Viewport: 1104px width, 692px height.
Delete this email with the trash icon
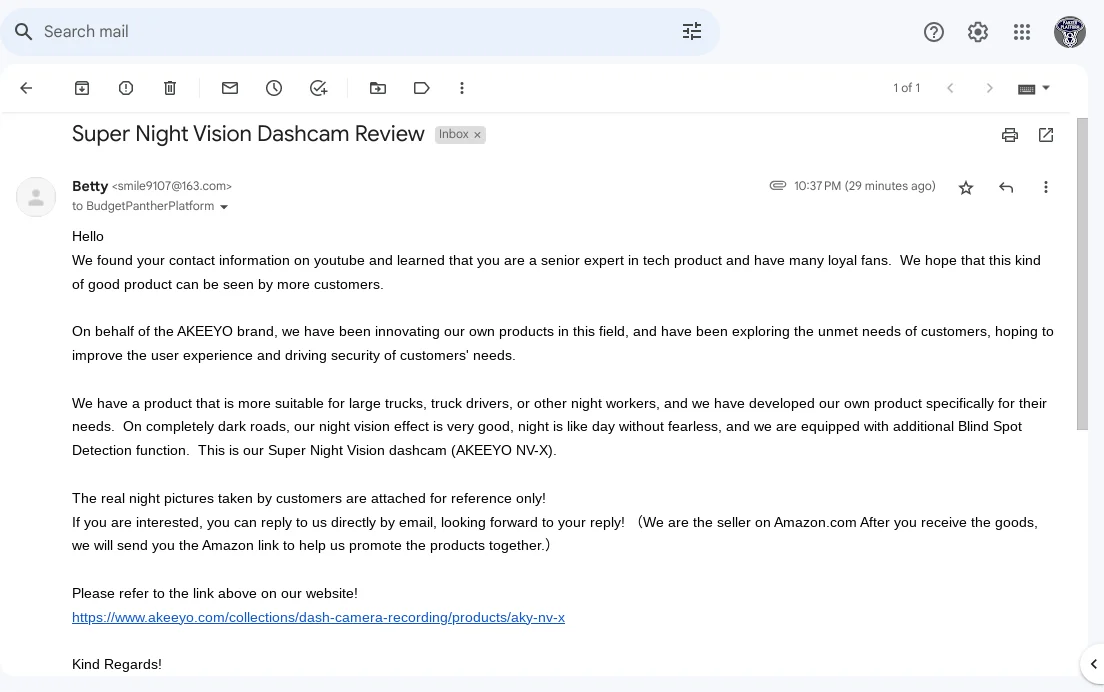[x=170, y=88]
